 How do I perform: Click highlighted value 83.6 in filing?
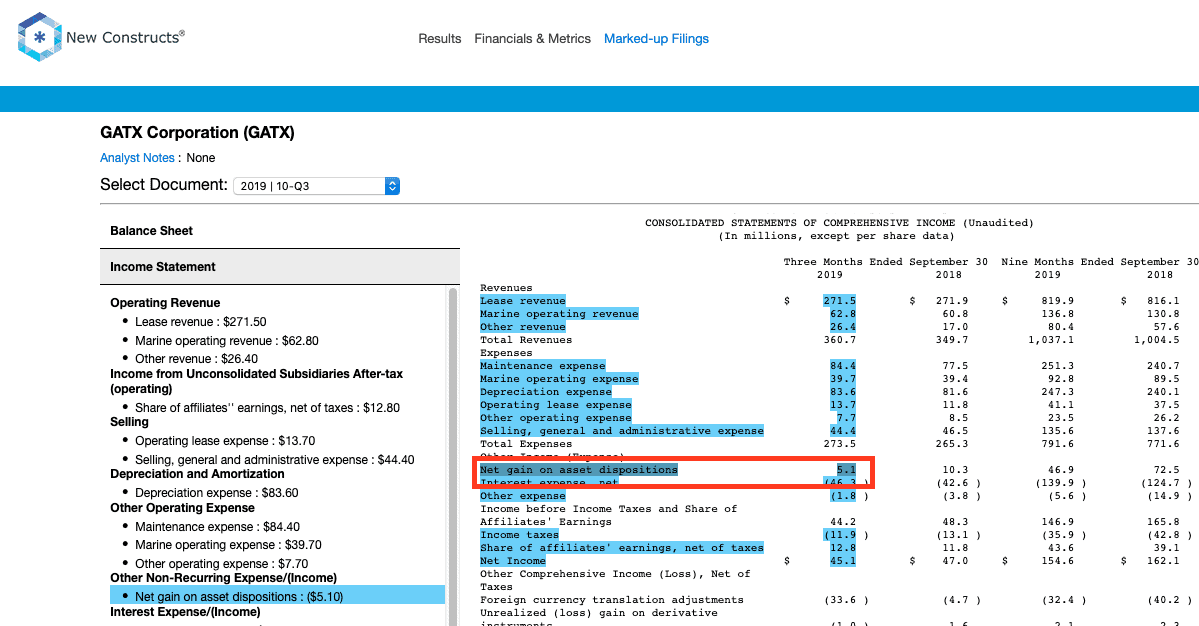(843, 392)
